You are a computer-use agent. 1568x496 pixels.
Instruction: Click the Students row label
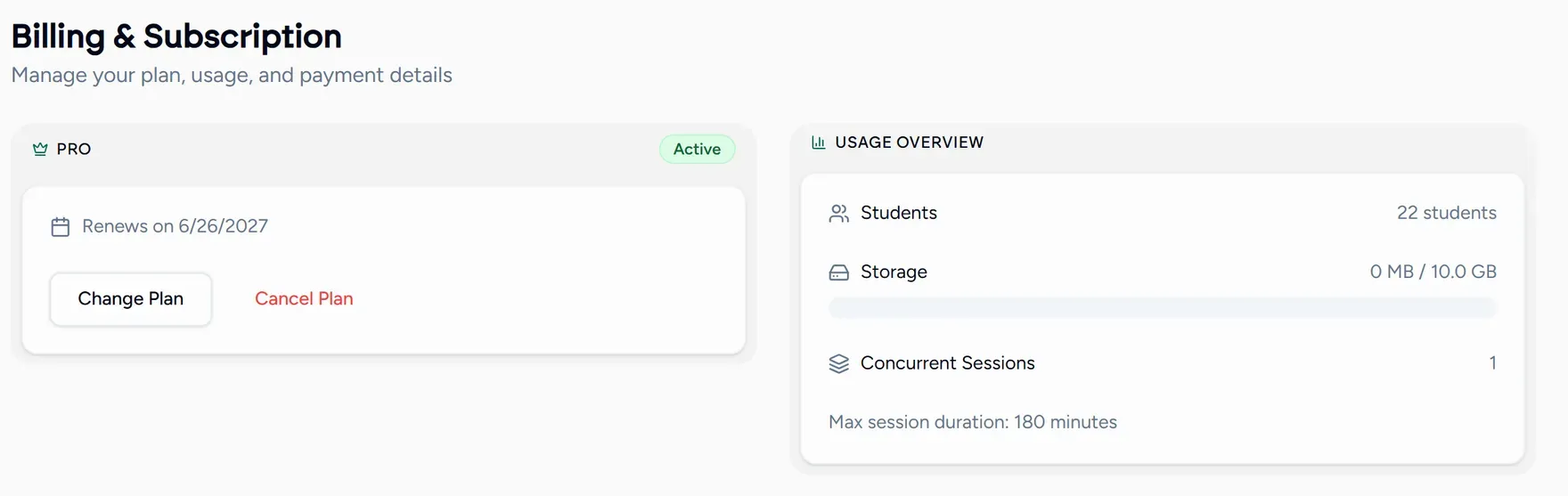tap(899, 213)
